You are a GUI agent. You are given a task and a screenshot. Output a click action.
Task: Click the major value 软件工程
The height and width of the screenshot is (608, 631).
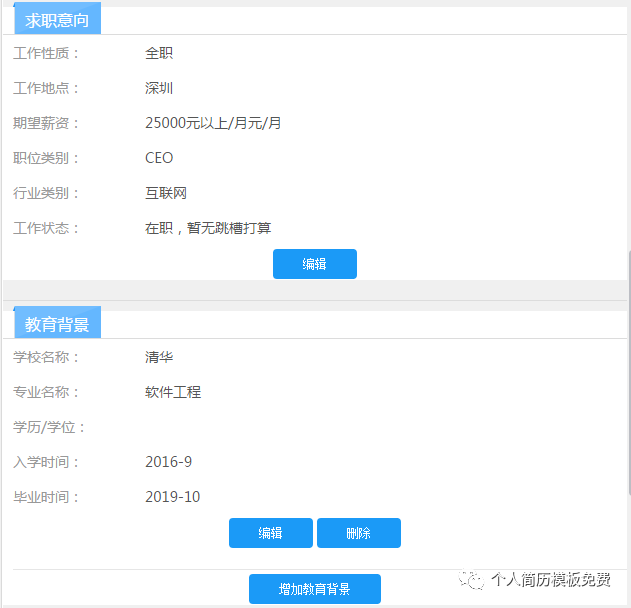tap(173, 392)
